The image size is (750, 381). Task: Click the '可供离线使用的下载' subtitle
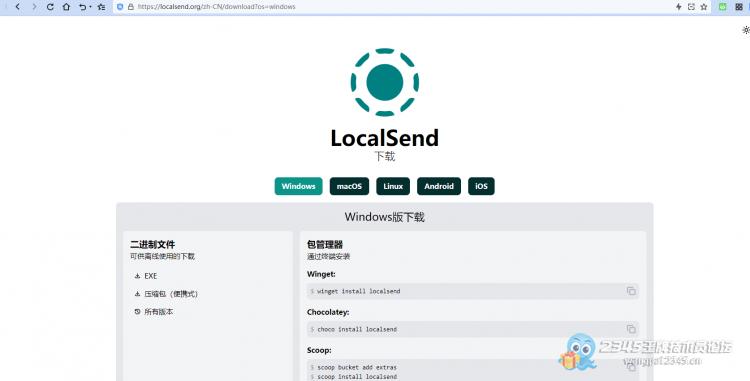coord(162,257)
